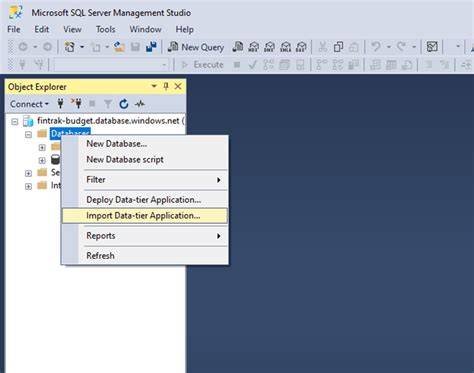Open the File menu

click(14, 29)
